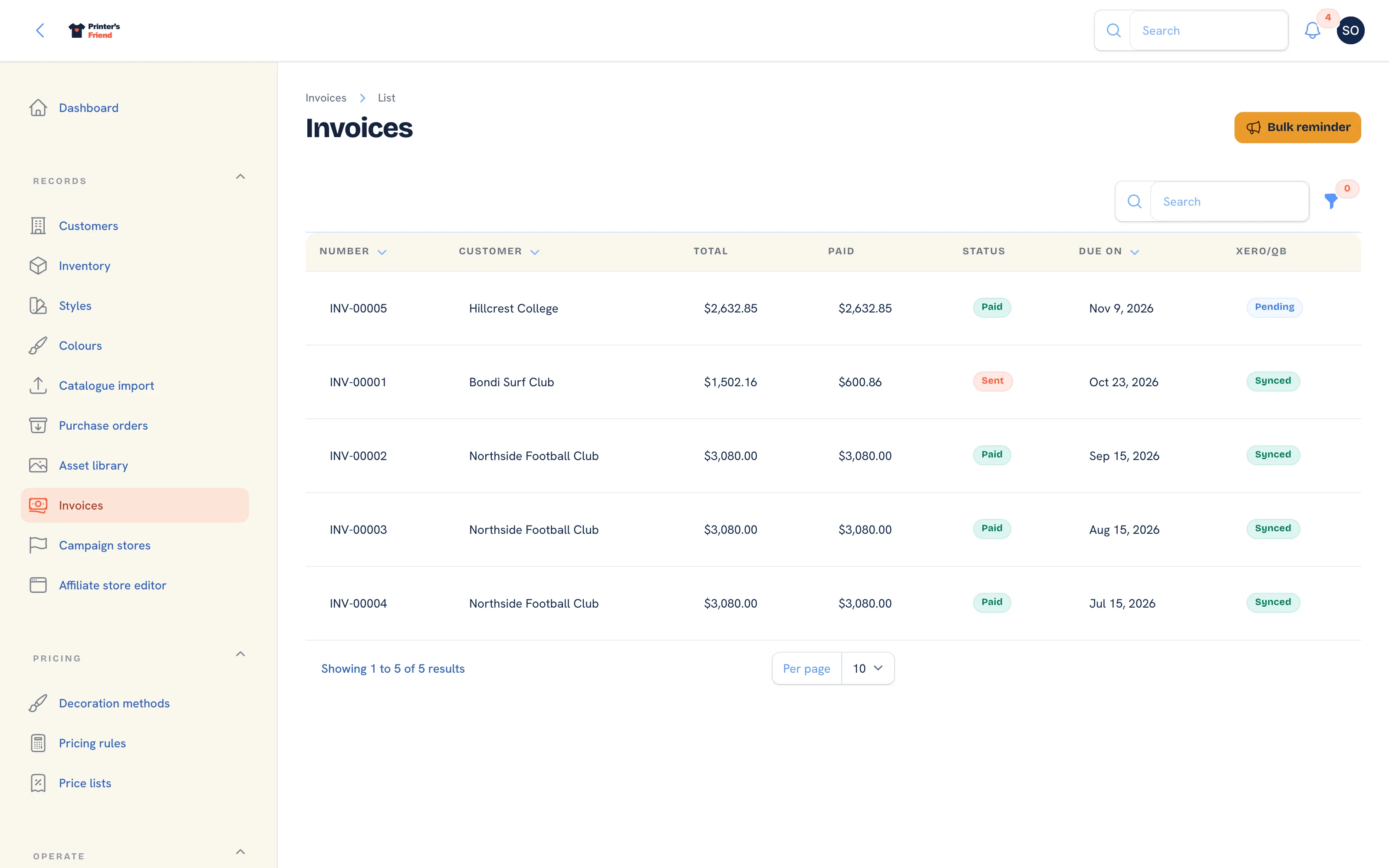Click the Decoration methods brush icon
Viewport: 1389px width, 868px height.
(x=39, y=703)
